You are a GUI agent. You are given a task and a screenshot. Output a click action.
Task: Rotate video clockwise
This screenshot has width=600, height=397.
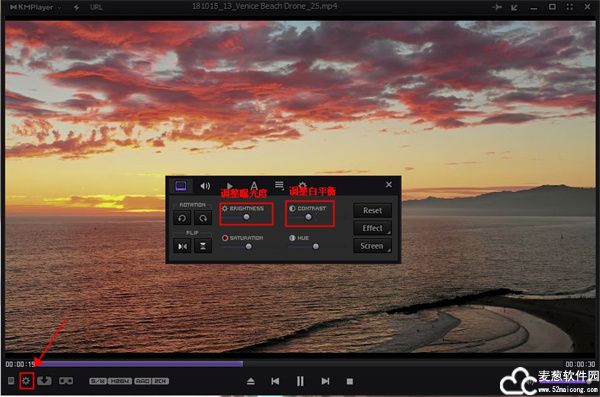[x=203, y=218]
